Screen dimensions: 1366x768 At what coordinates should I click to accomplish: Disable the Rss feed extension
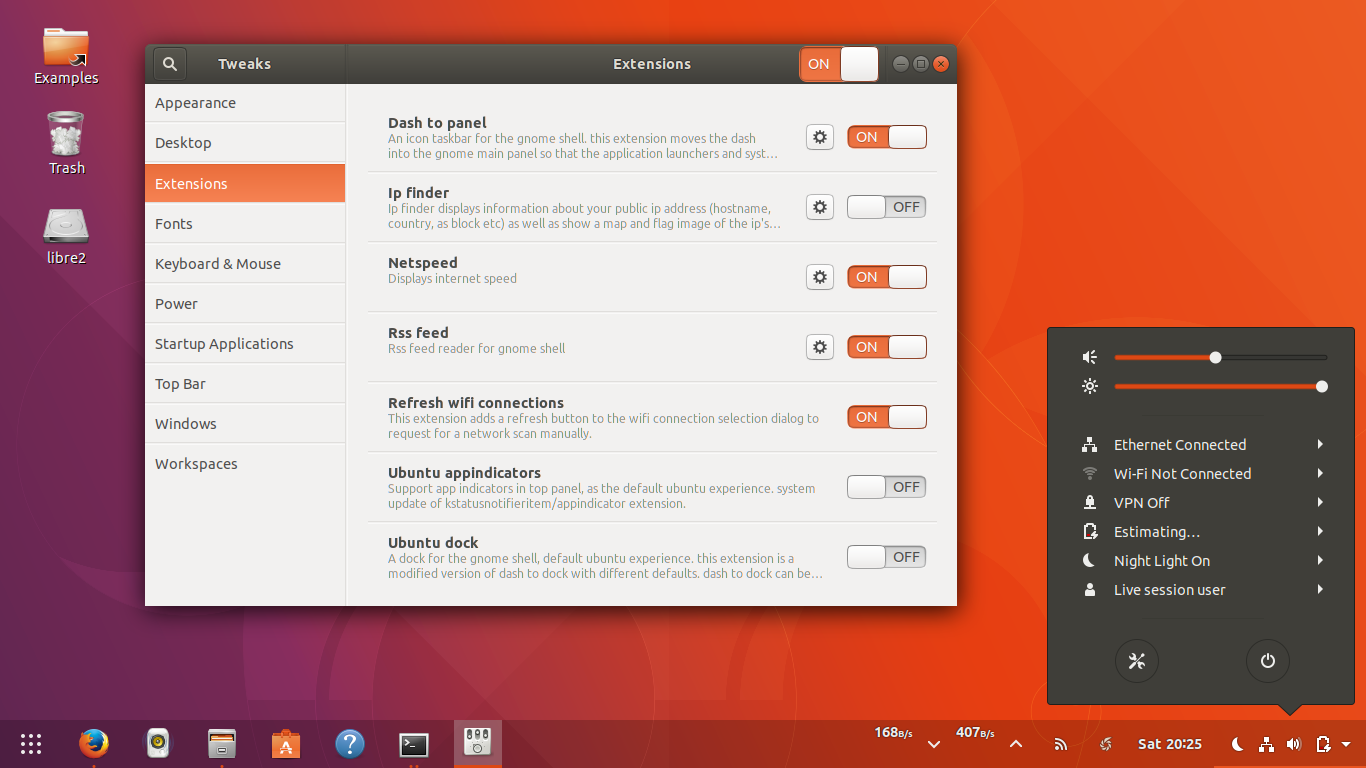coord(887,347)
